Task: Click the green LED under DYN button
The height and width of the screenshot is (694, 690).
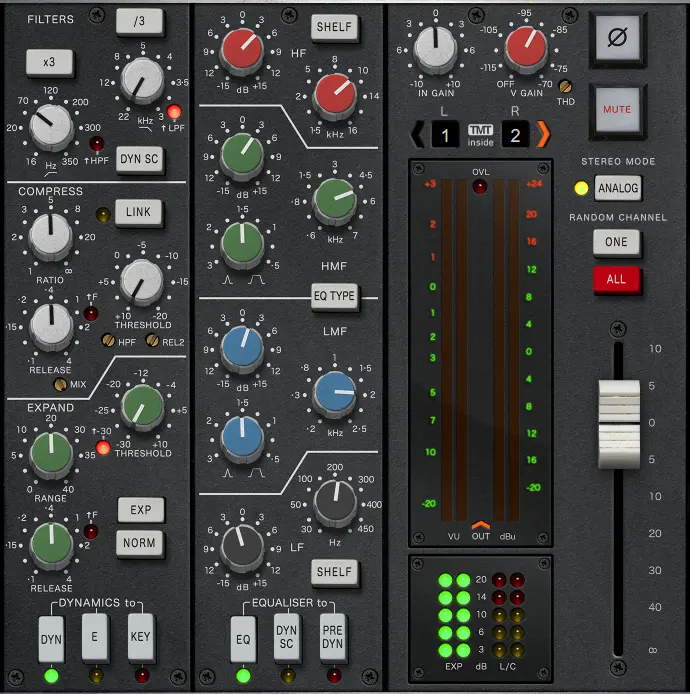Action: (51, 676)
